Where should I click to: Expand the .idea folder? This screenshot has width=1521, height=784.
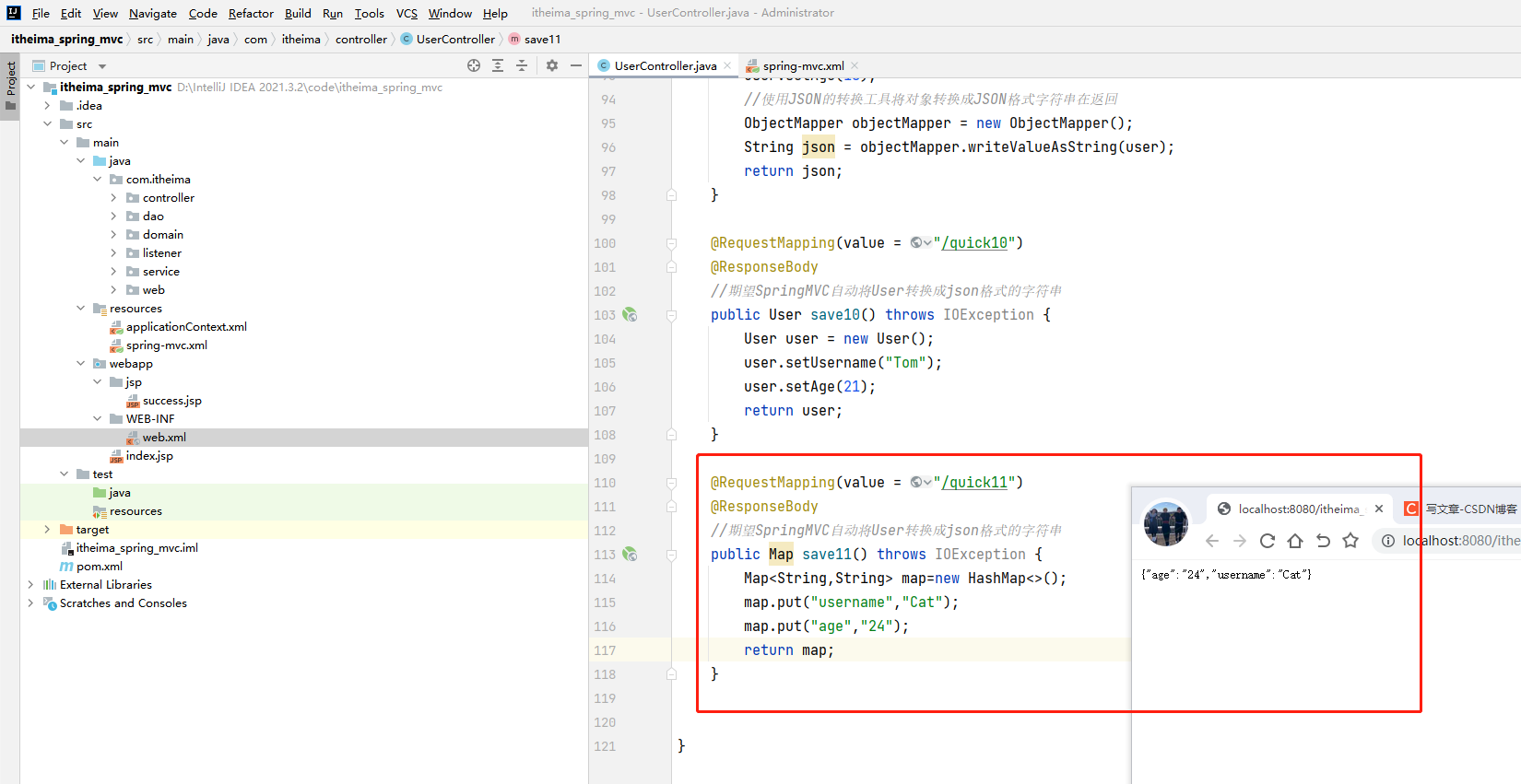[47, 106]
